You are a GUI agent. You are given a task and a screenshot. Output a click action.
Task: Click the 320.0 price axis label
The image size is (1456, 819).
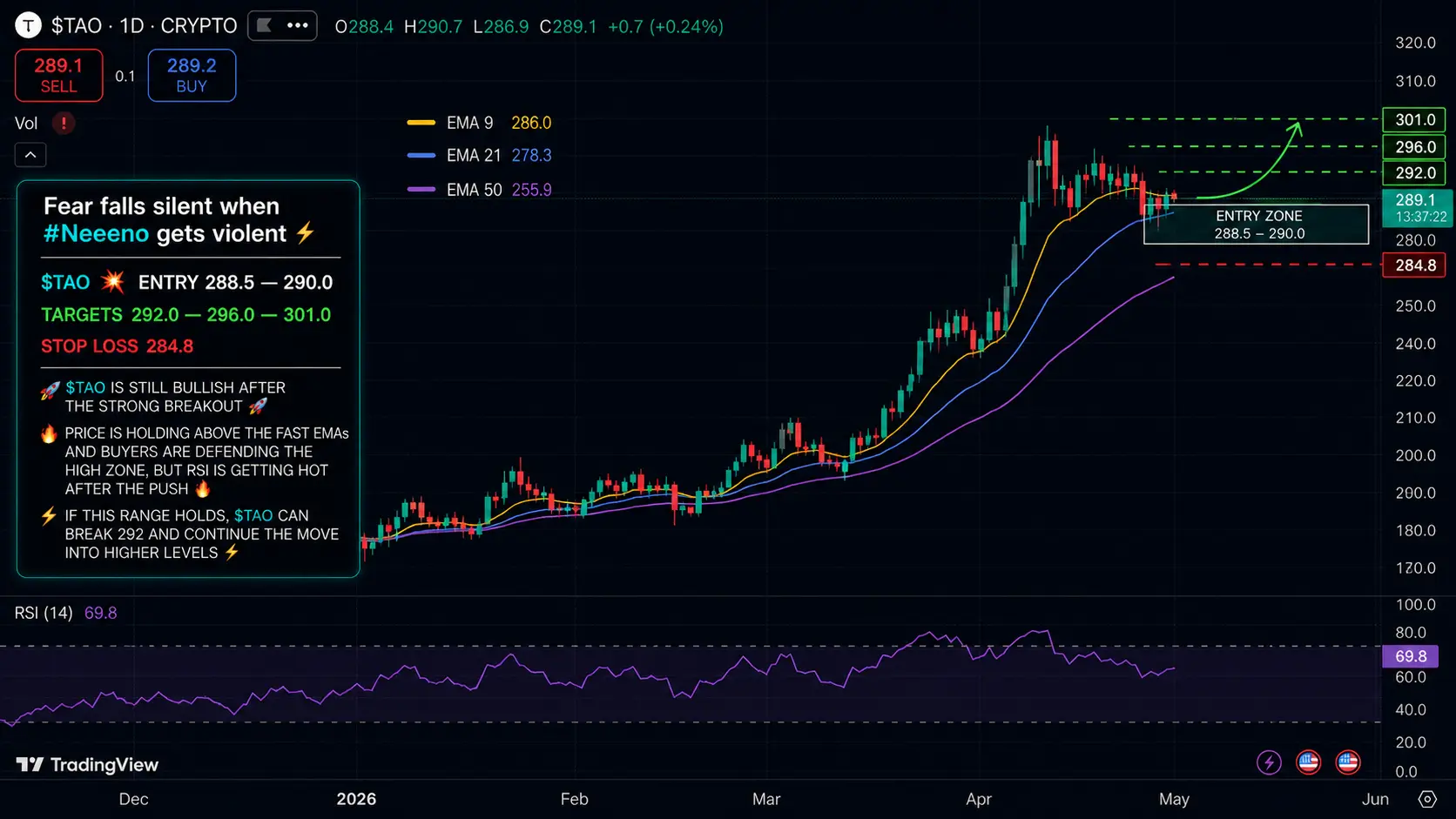point(1415,43)
